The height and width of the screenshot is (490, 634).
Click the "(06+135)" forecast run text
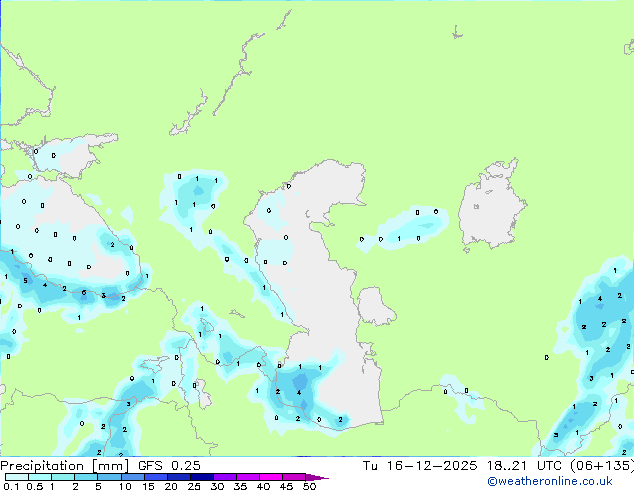tap(602, 466)
